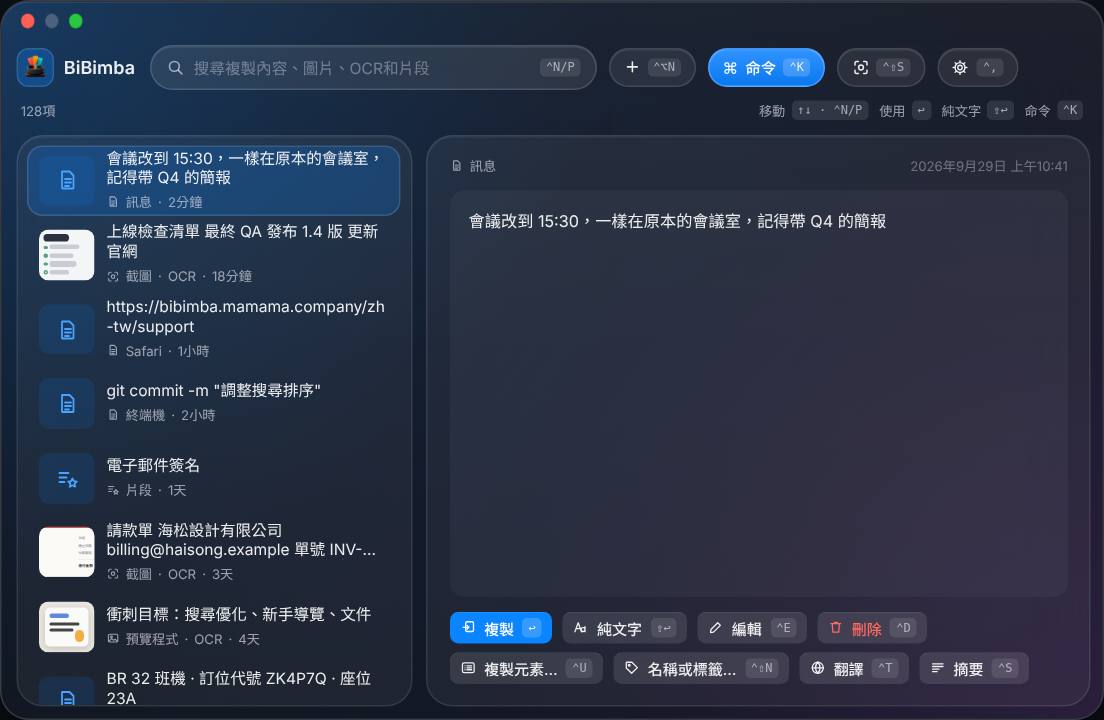Click the snippet star icon for 電子郵件簽名

point(67,479)
